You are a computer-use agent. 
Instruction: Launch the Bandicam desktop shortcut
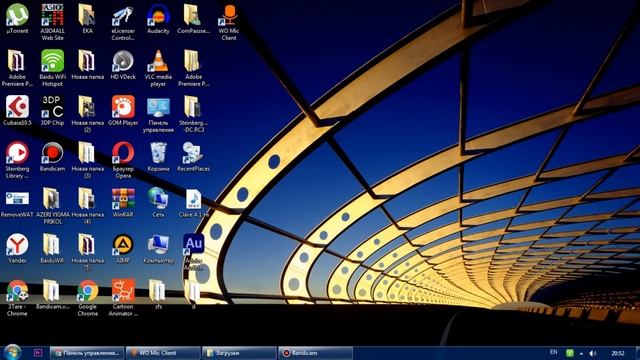point(52,156)
